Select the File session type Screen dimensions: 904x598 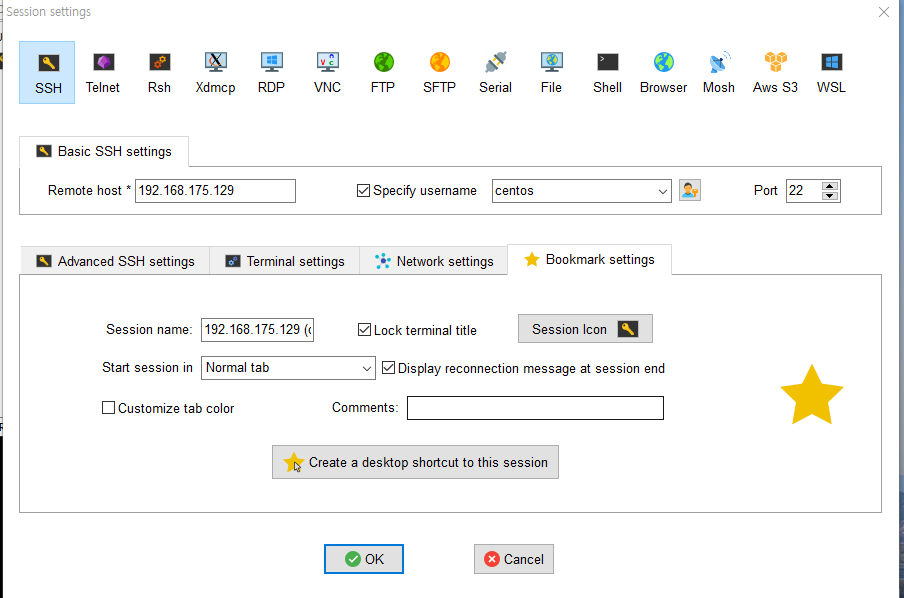coord(551,73)
